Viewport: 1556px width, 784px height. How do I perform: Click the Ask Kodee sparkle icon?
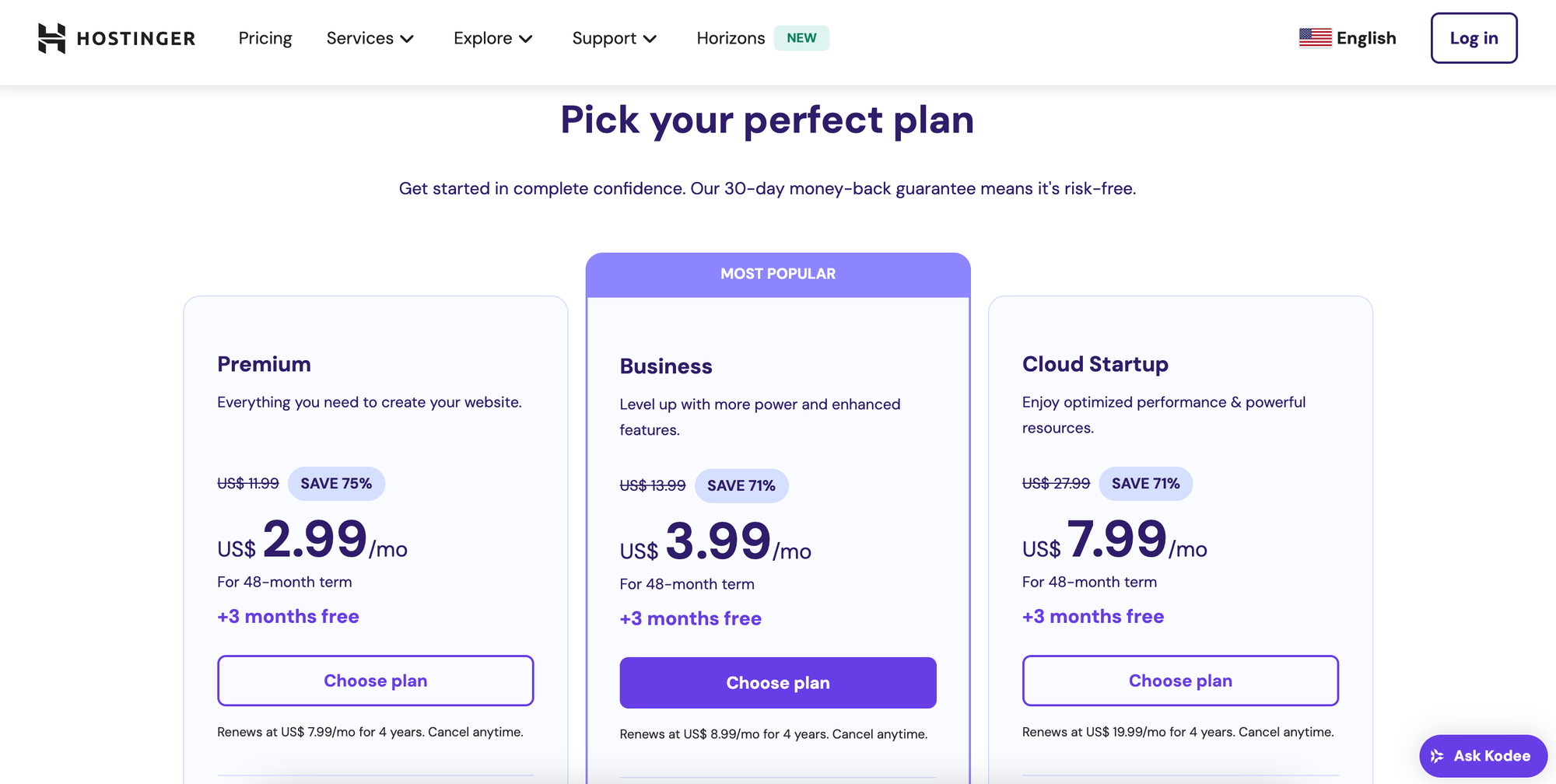coord(1437,756)
